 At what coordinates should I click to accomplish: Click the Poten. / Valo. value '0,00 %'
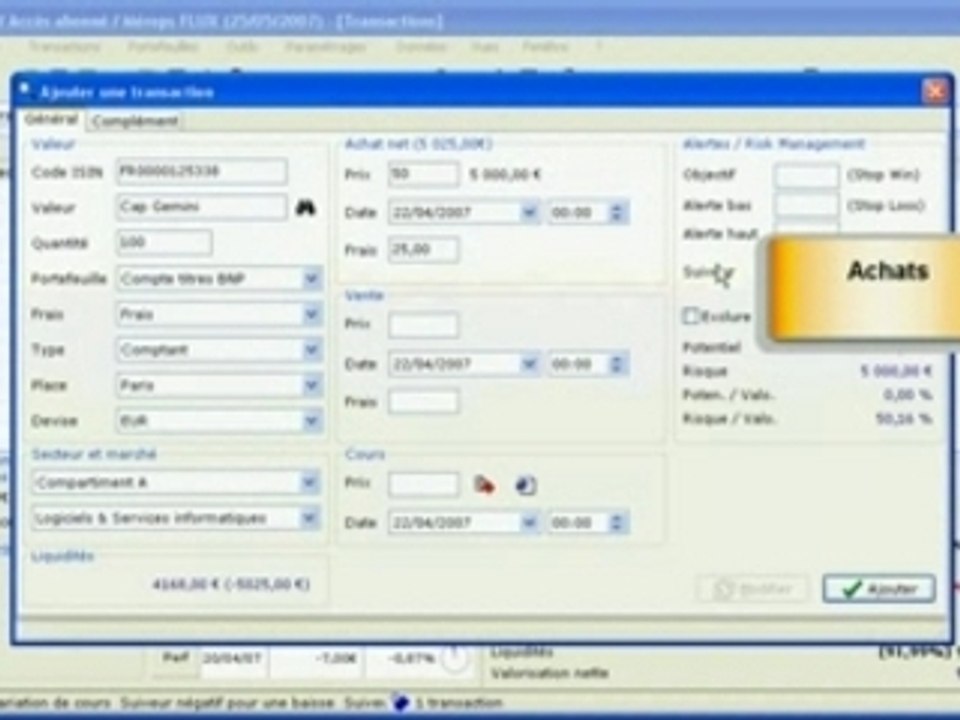[x=909, y=395]
